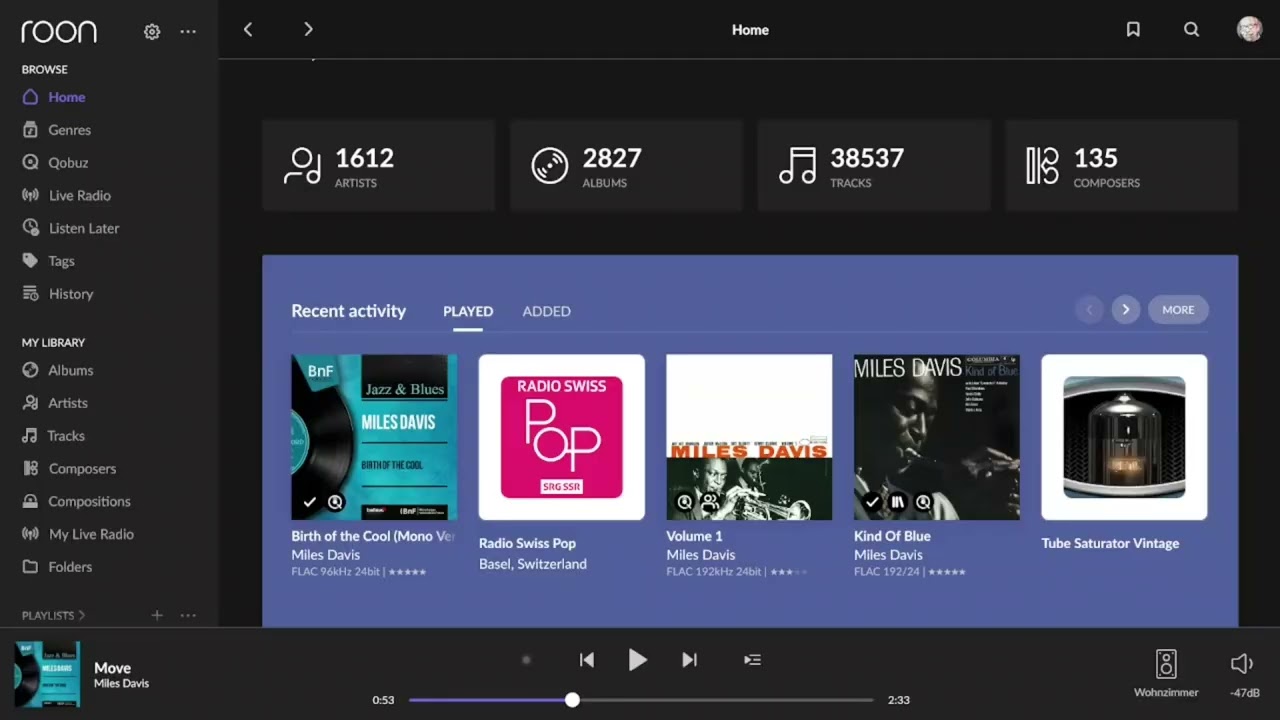Click library checkmark on Kind Of Blue cover
The image size is (1280, 720).
(x=872, y=502)
